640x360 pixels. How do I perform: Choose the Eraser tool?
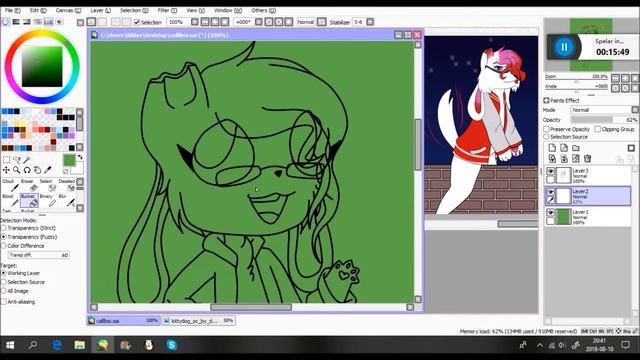pyautogui.click(x=29, y=185)
